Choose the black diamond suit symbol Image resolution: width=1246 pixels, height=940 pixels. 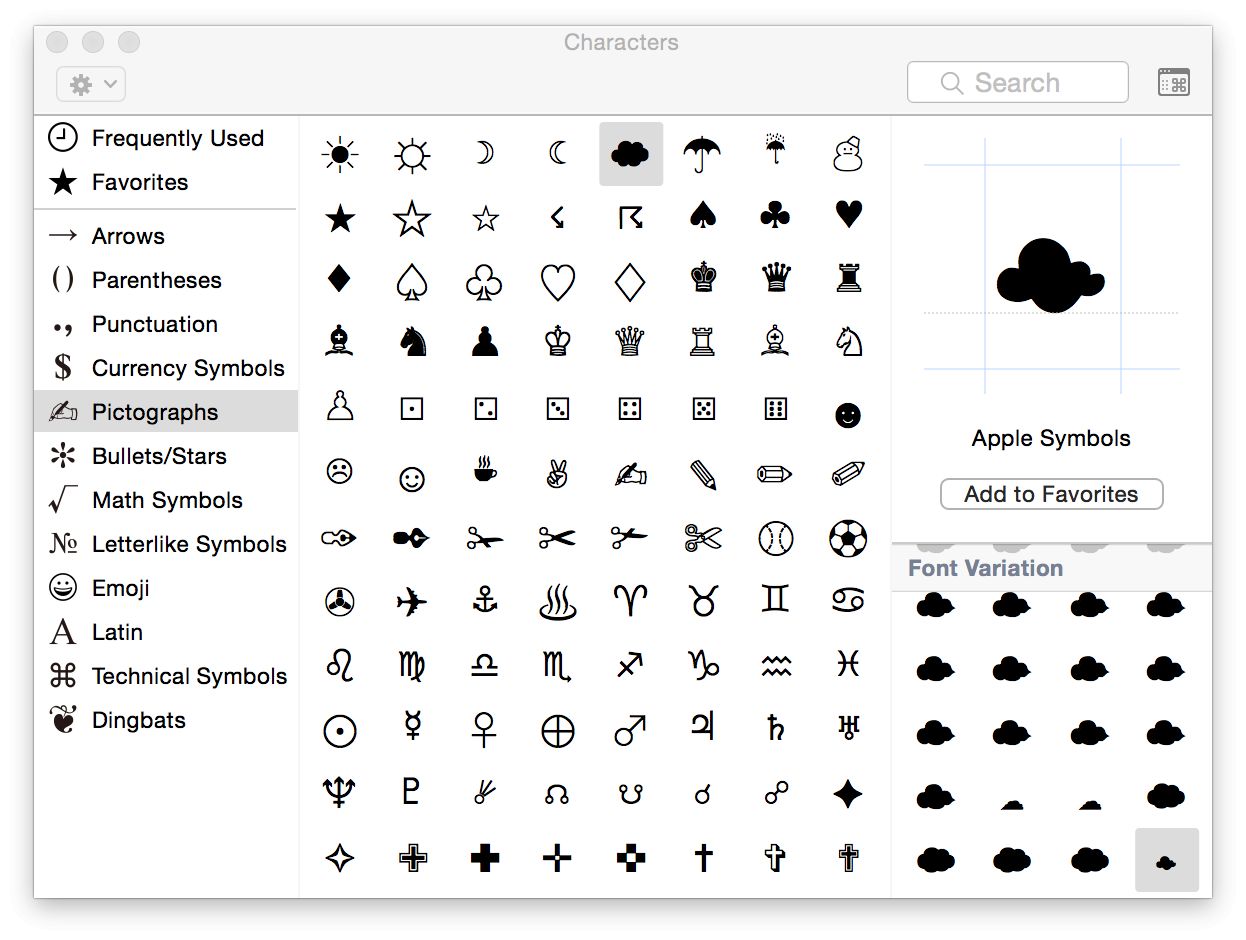[x=340, y=278]
